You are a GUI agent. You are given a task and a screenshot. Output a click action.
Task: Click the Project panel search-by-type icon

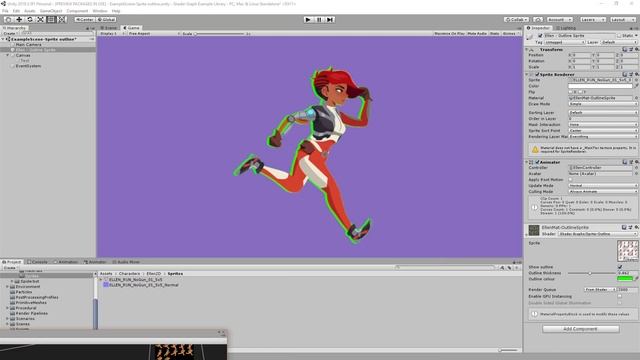(x=502, y=268)
